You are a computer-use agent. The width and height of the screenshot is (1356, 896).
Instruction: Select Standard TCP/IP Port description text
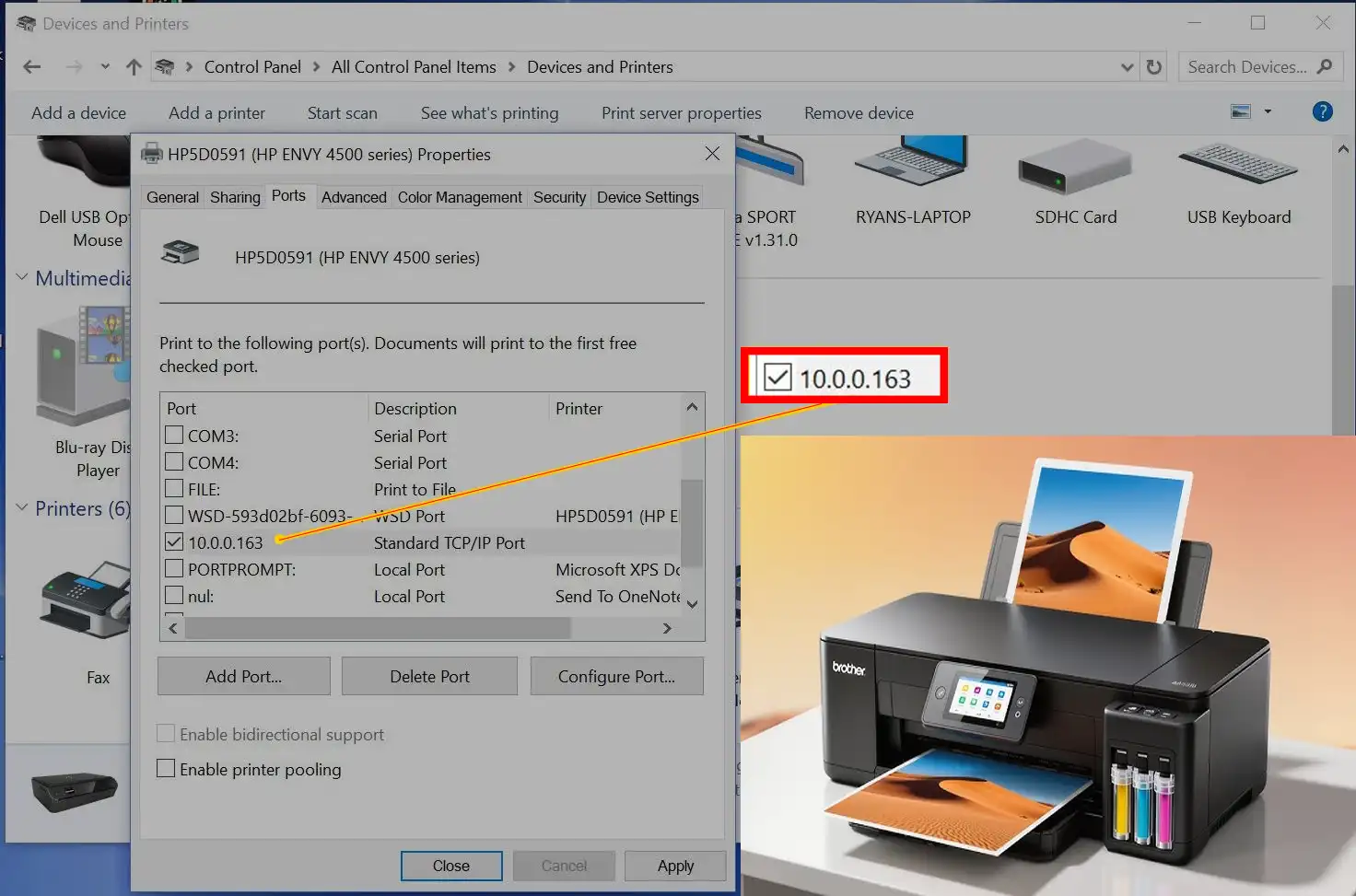coord(450,542)
